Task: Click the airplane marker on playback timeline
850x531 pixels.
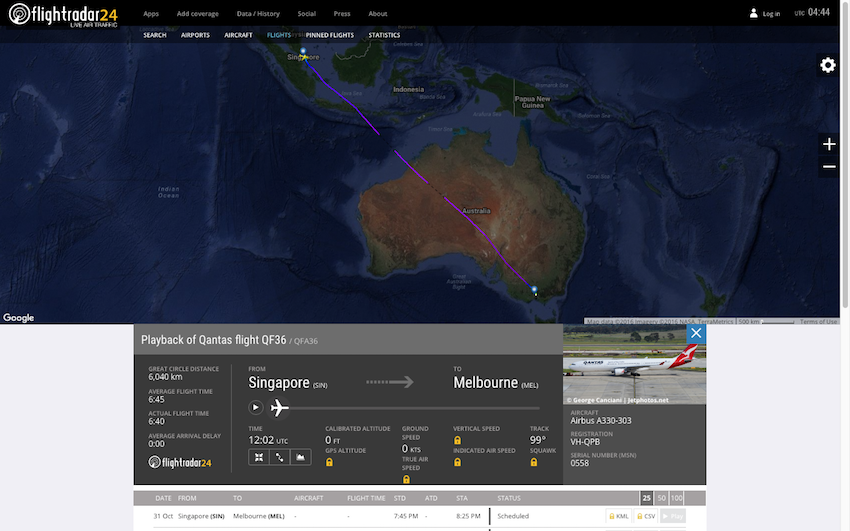Action: (x=279, y=407)
